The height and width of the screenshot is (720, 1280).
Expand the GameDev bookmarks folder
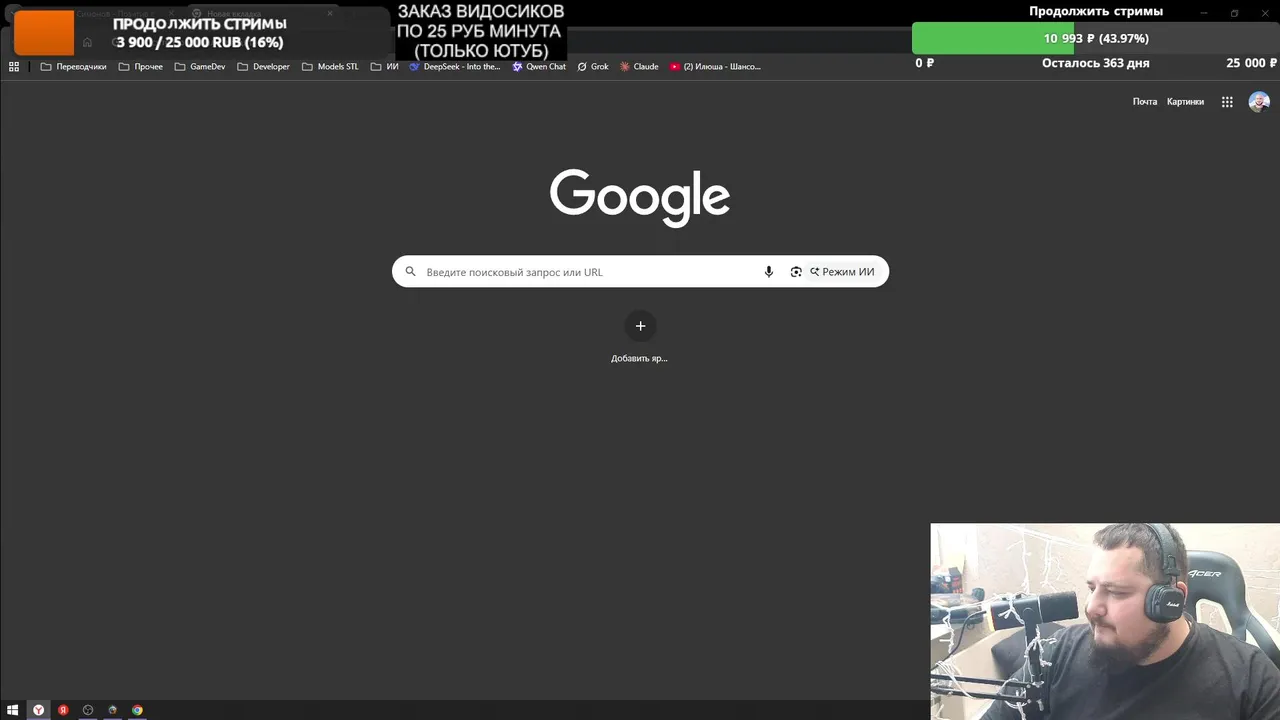point(200,67)
